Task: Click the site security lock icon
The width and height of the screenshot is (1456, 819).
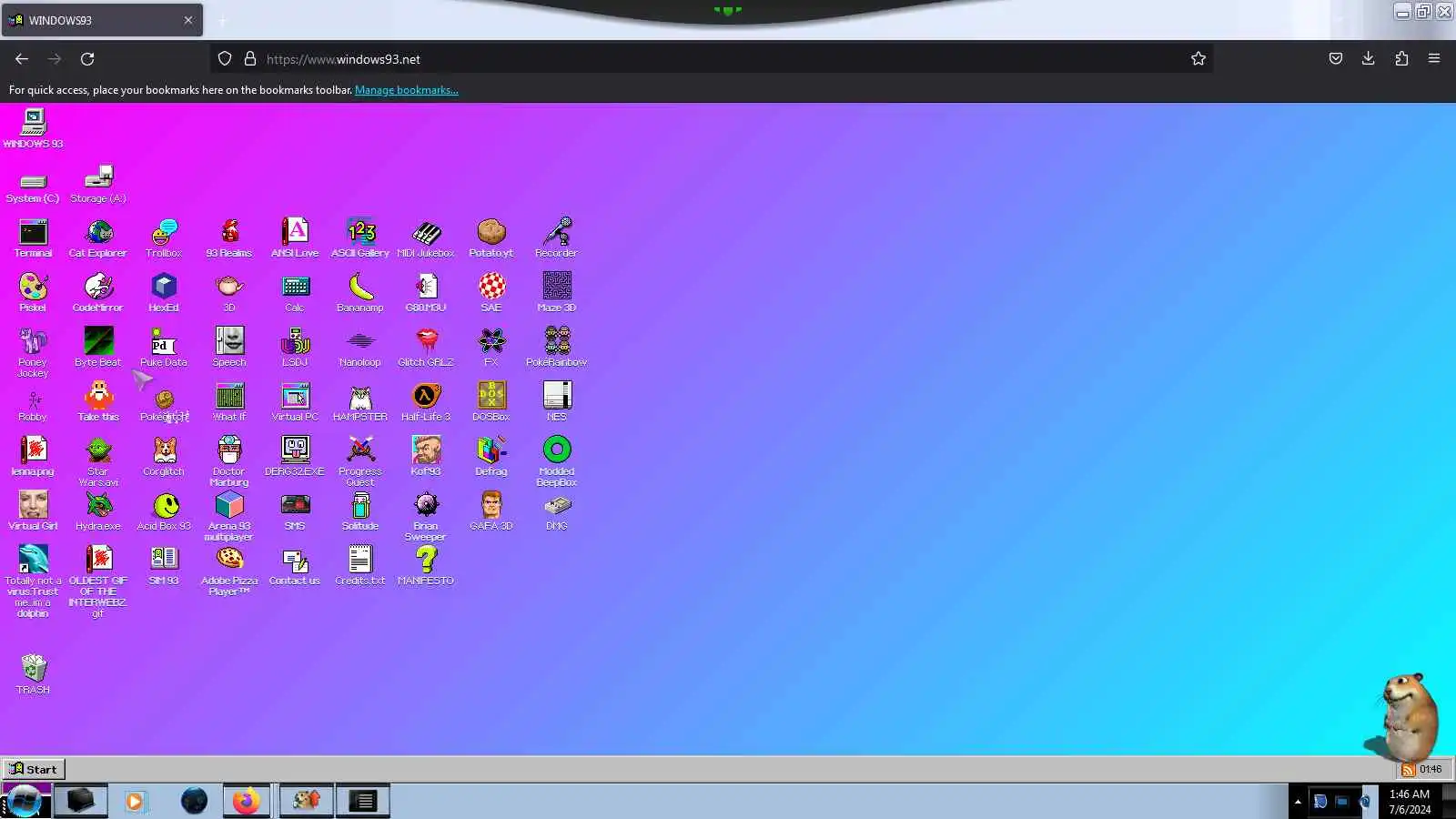Action: coord(250,59)
